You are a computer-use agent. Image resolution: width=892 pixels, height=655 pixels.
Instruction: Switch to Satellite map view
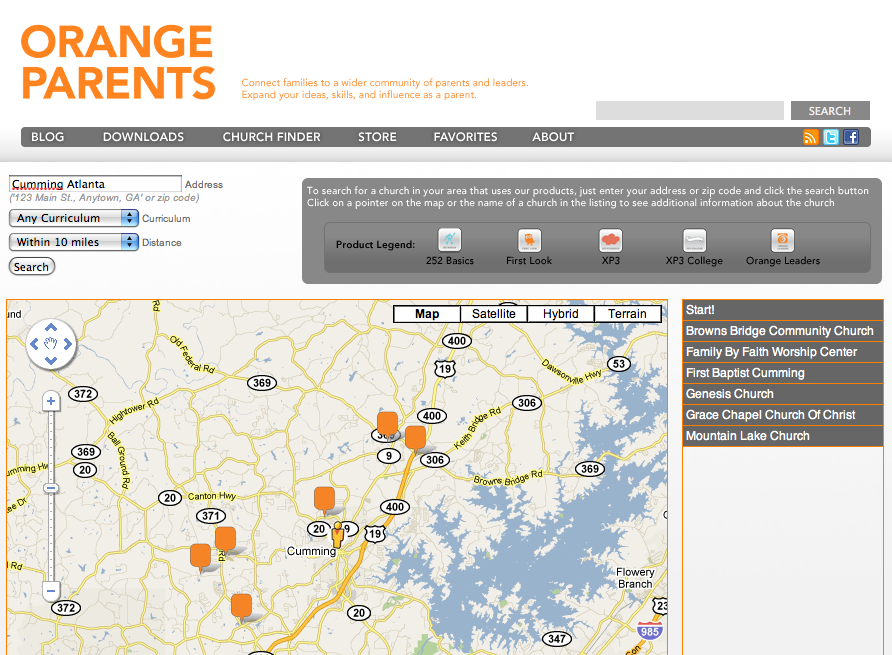pyautogui.click(x=494, y=314)
